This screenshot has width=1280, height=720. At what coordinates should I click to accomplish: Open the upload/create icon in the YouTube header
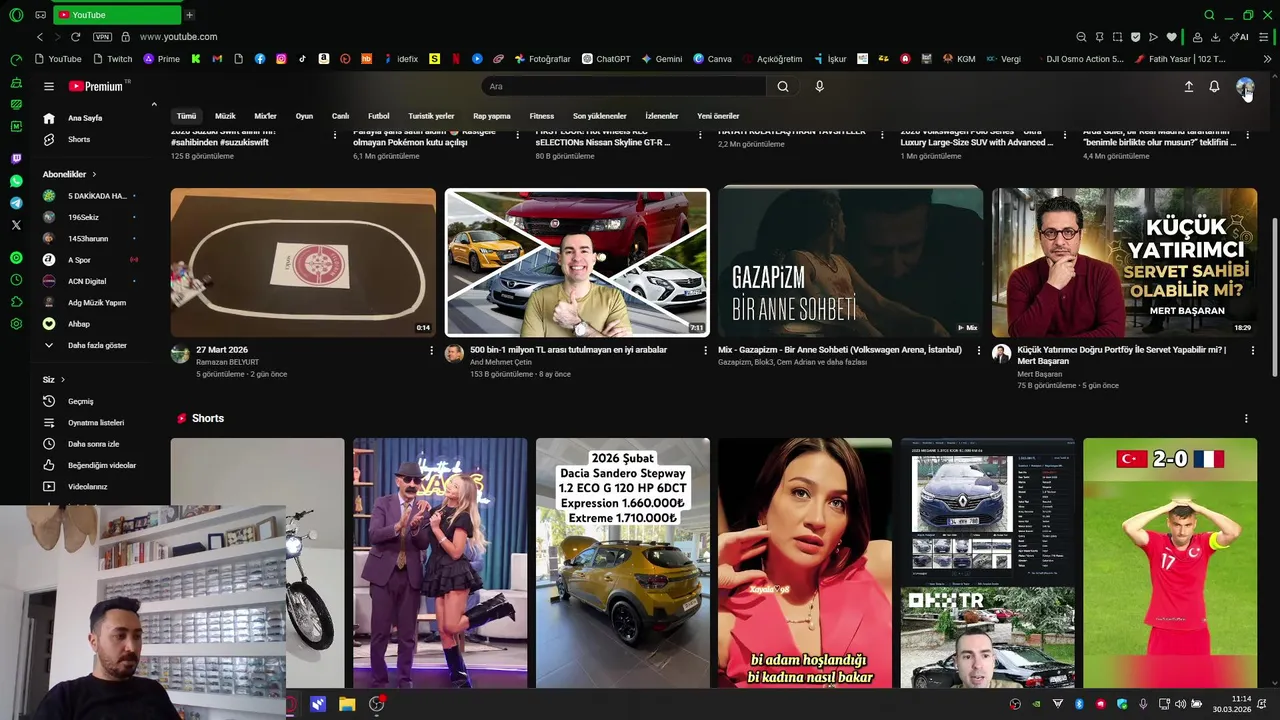point(1189,87)
